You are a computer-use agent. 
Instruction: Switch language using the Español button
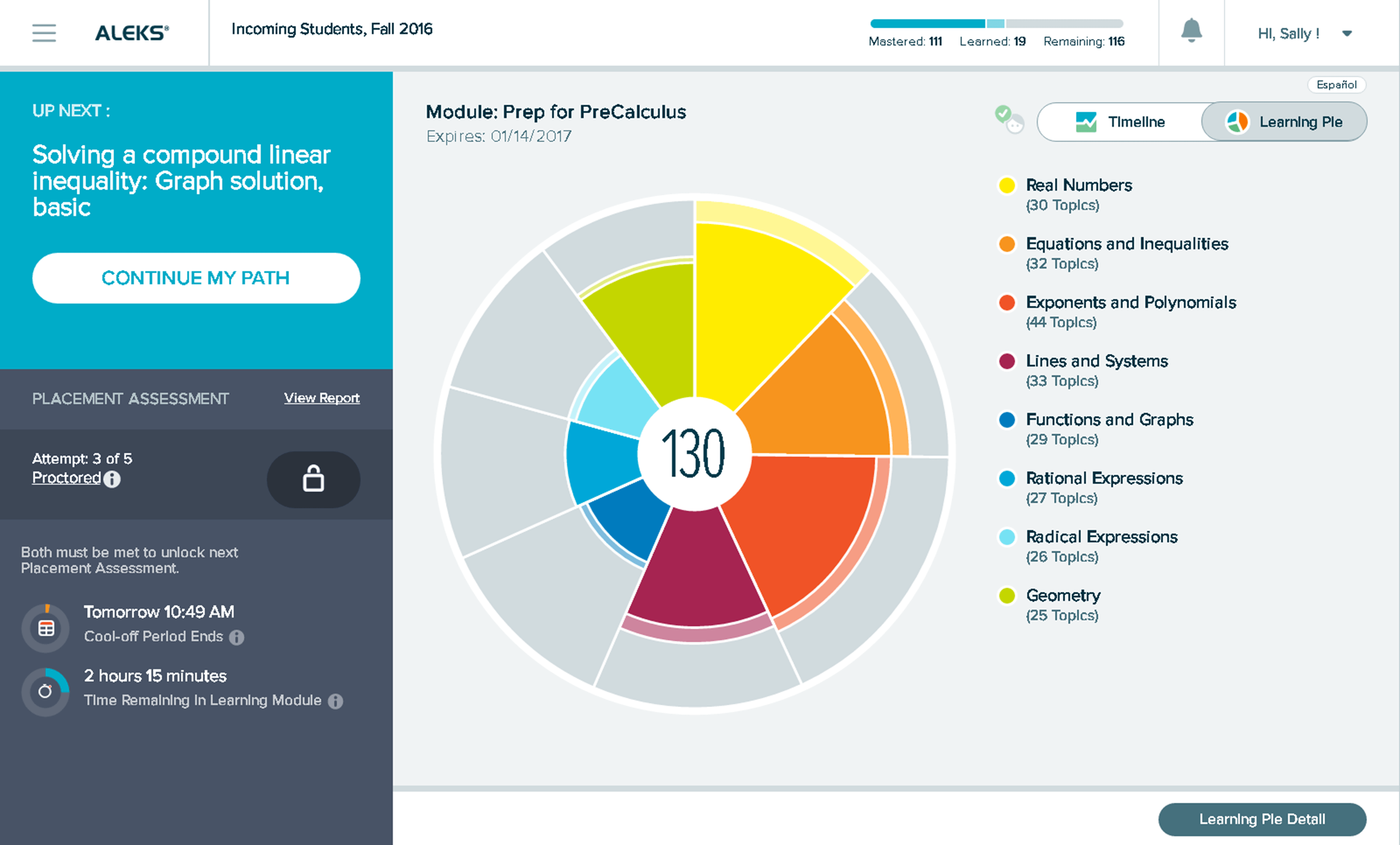1336,85
